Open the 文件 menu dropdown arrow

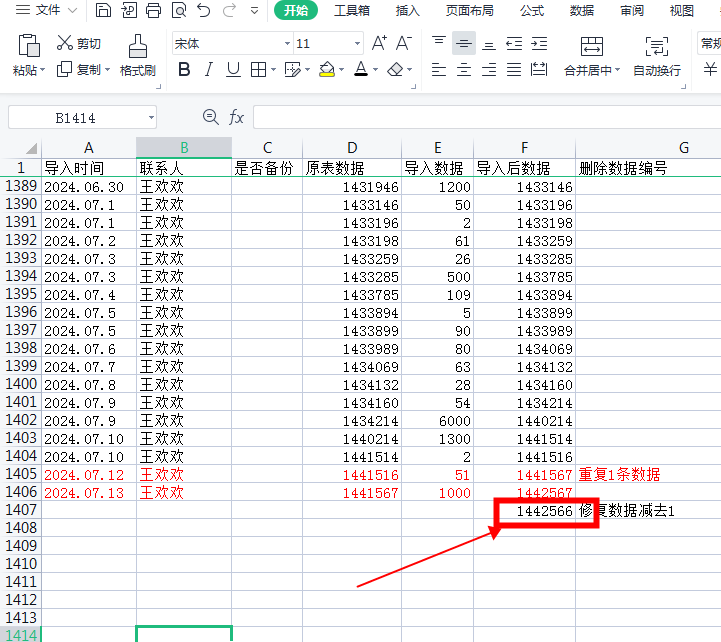72,10
